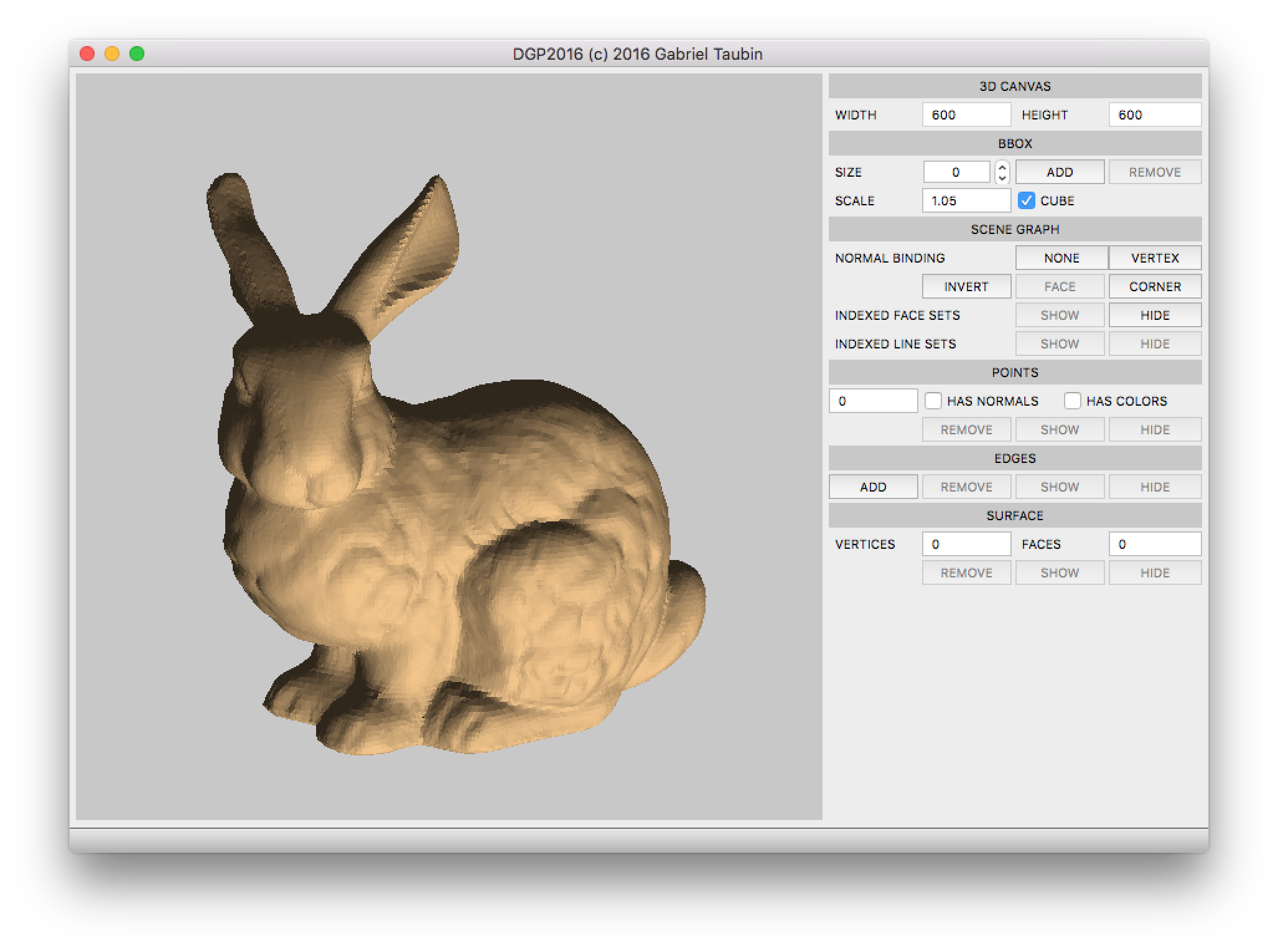Increase BBOX SIZE with up stepper arrow
Viewport: 1278px width, 952px height.
pyautogui.click(x=1002, y=166)
